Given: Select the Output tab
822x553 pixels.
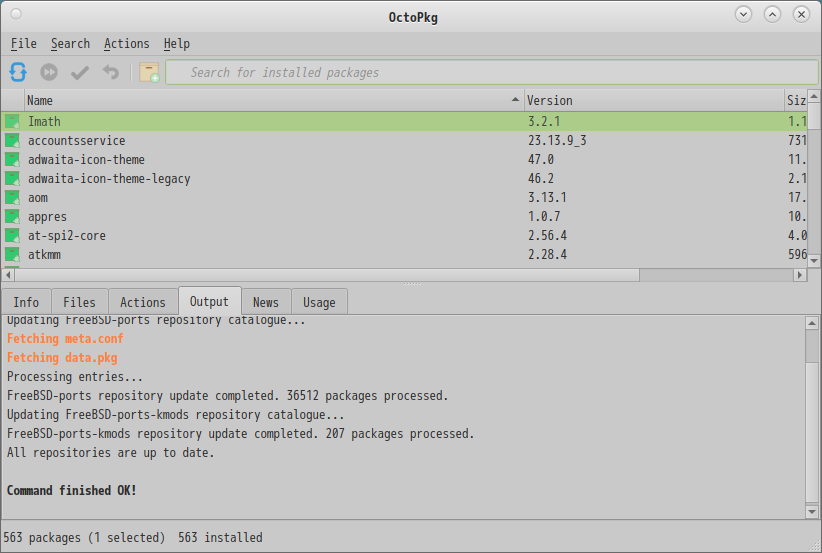Looking at the screenshot, I should pyautogui.click(x=209, y=301).
